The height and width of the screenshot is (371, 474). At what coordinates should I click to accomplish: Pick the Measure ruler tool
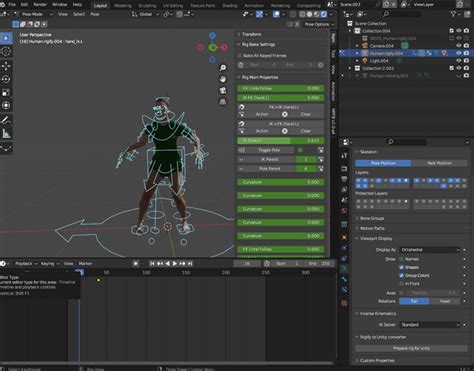tap(6, 134)
